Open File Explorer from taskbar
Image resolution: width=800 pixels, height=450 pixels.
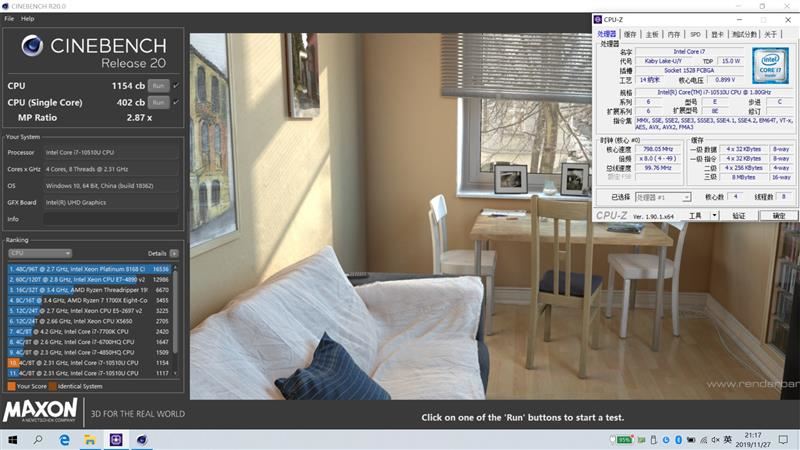90,440
